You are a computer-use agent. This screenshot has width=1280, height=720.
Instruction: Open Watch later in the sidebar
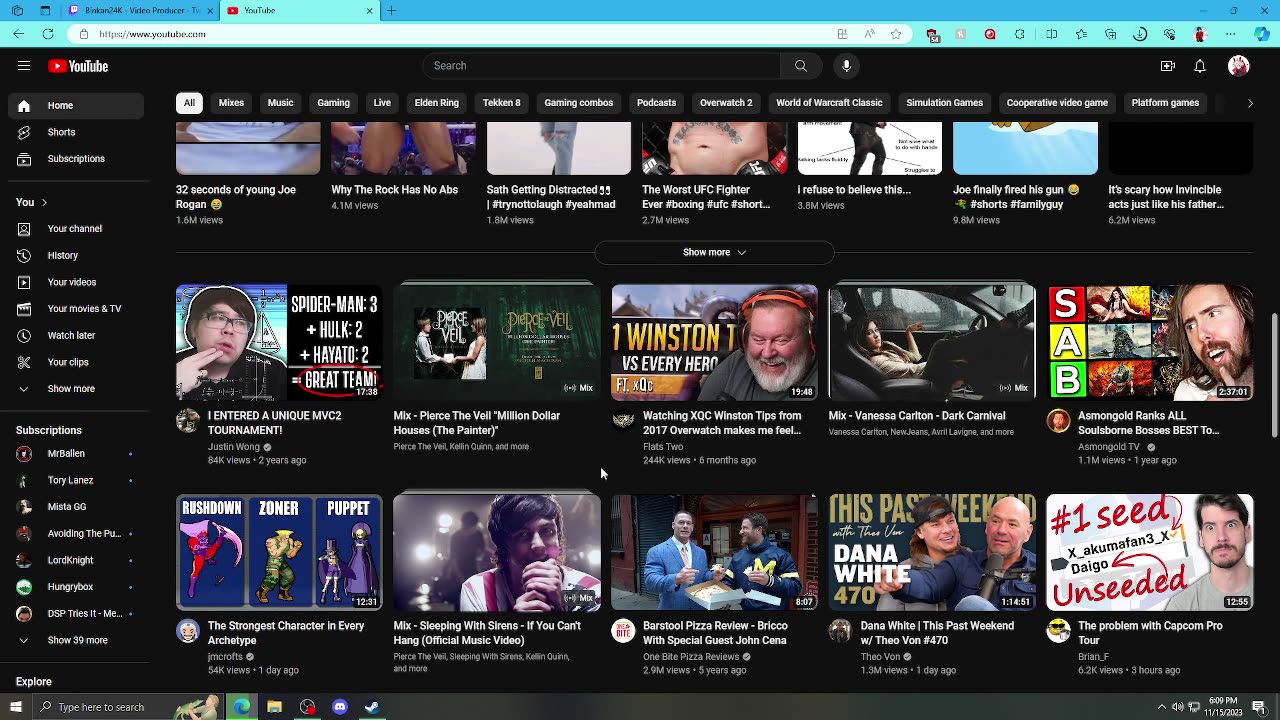(x=76, y=336)
